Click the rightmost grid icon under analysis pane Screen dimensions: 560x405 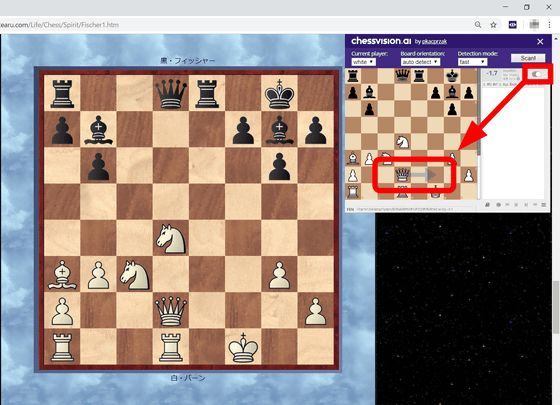pyautogui.click(x=544, y=205)
